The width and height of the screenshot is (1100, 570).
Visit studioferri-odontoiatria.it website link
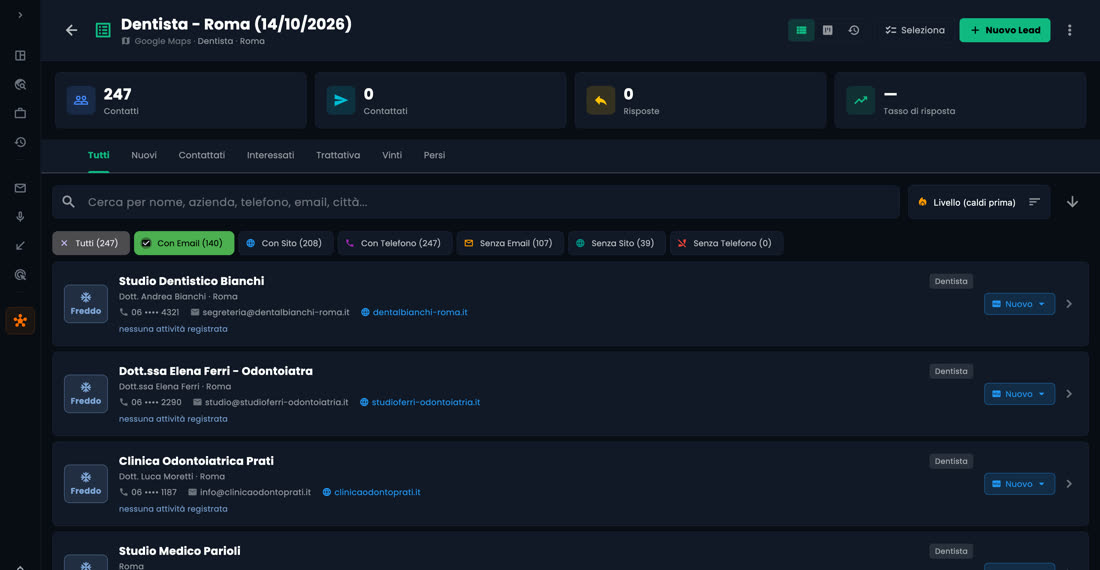426,402
